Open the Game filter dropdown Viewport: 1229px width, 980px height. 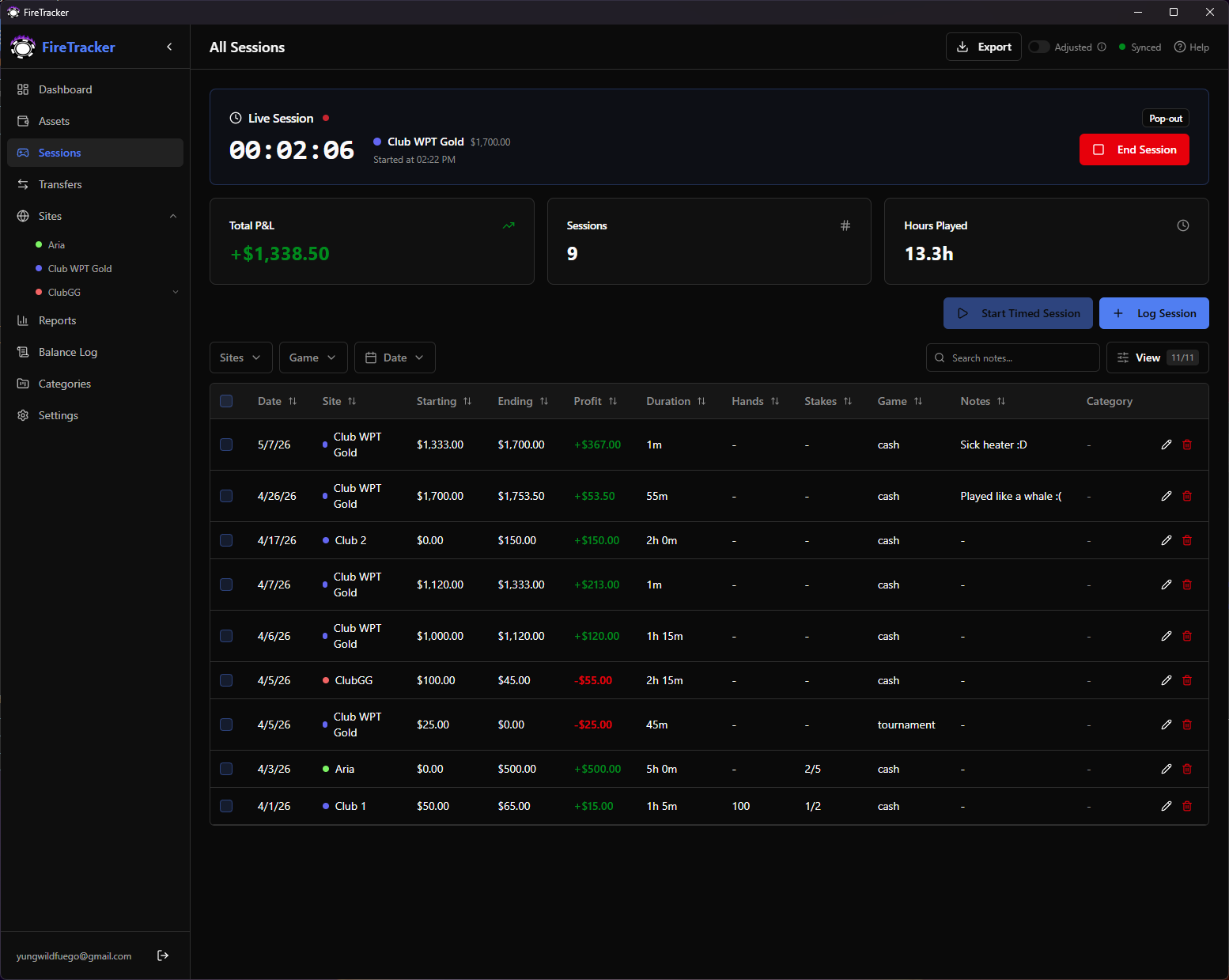click(313, 358)
